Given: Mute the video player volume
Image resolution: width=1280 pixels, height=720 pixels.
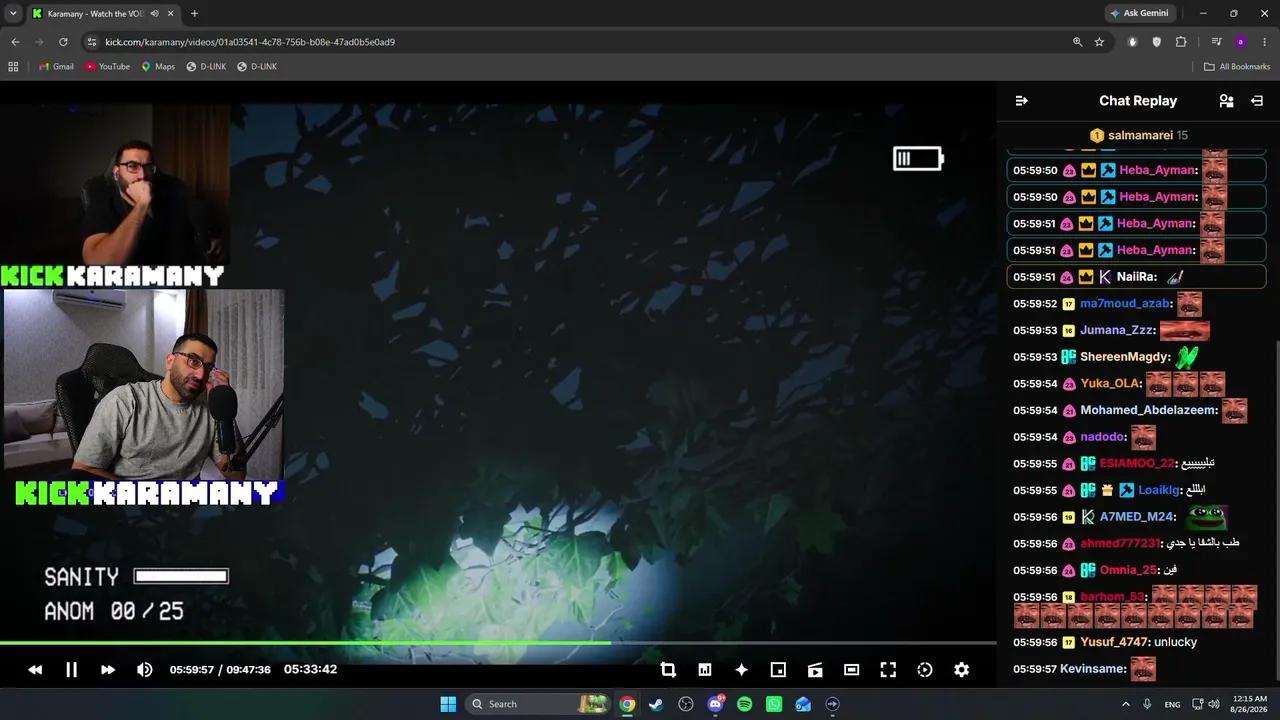Looking at the screenshot, I should click(x=145, y=670).
